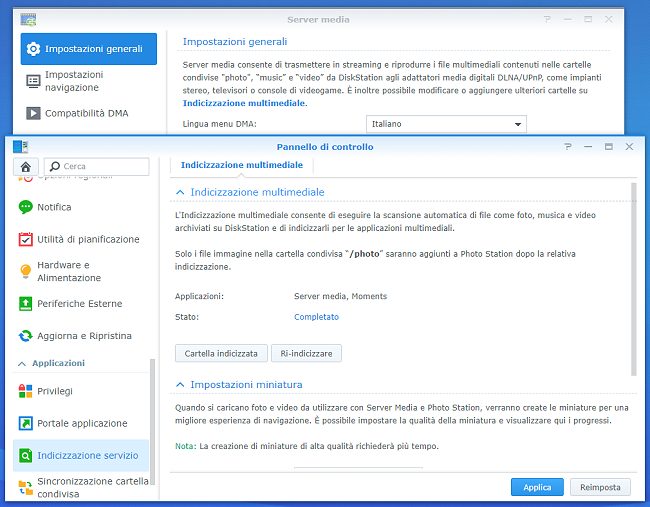This screenshot has width=650, height=507.
Task: Click the Home icon in Pannello di controllo
Action: [x=26, y=166]
